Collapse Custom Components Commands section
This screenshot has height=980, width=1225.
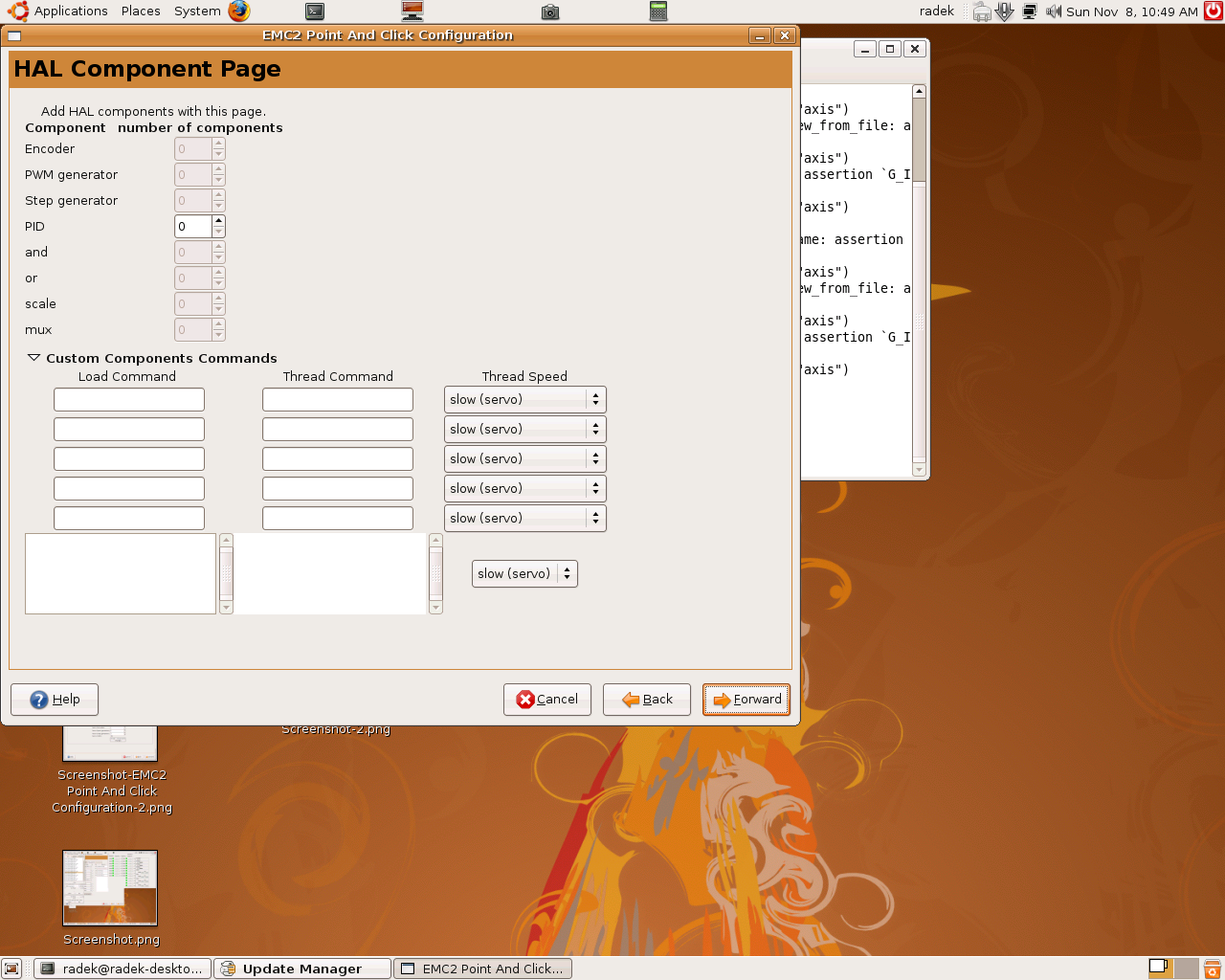click(34, 358)
